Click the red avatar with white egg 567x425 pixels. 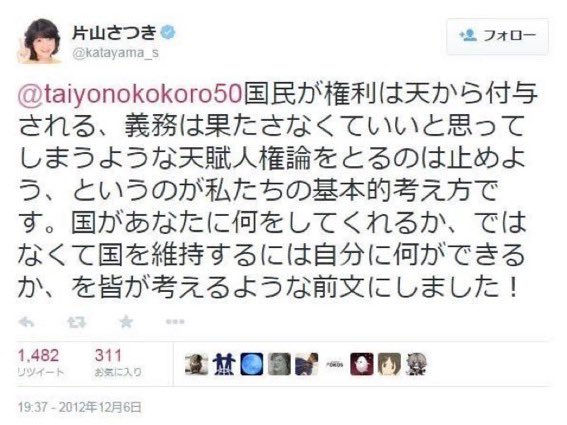click(x=362, y=364)
